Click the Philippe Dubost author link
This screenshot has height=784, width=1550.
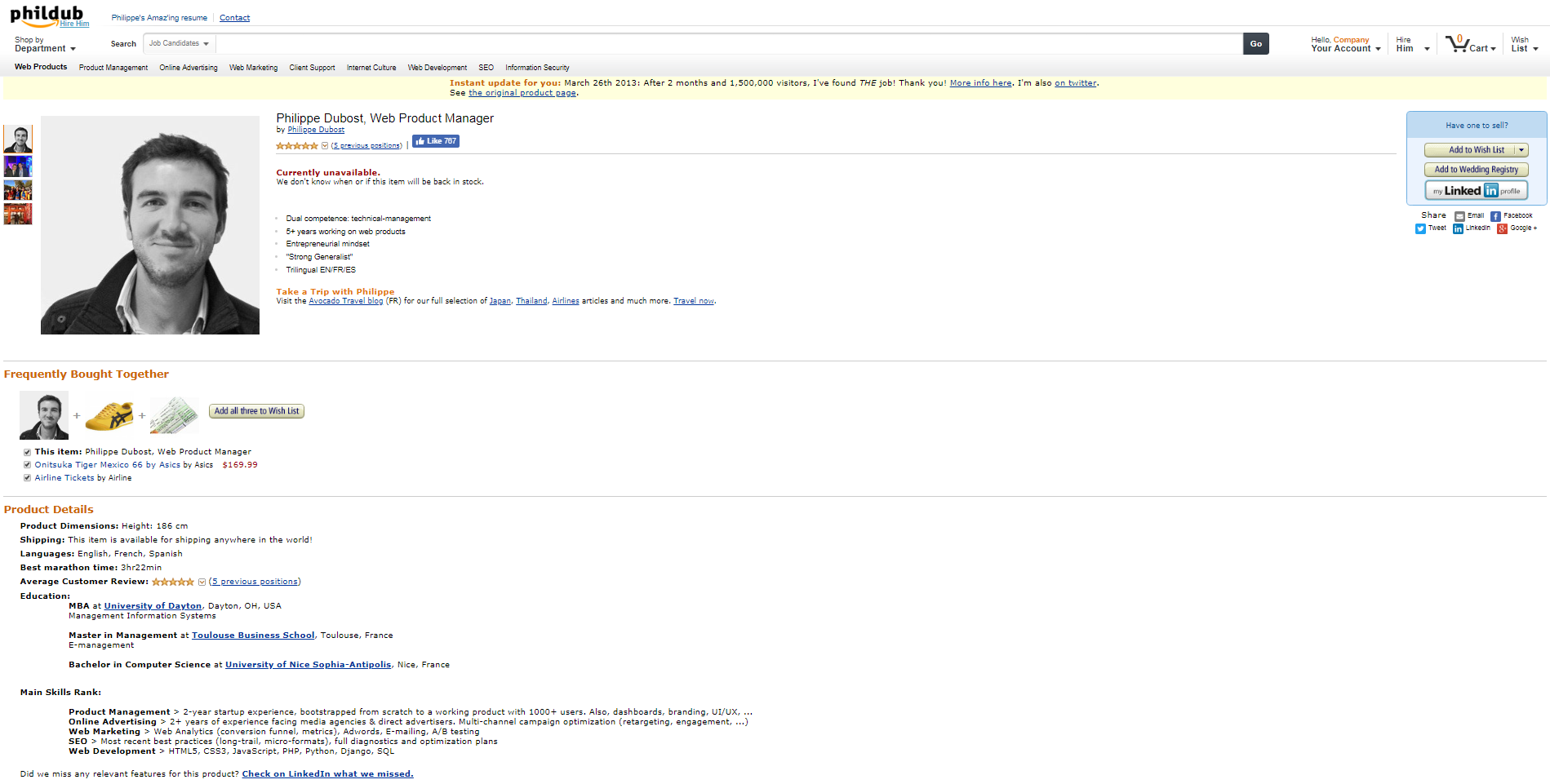[316, 130]
